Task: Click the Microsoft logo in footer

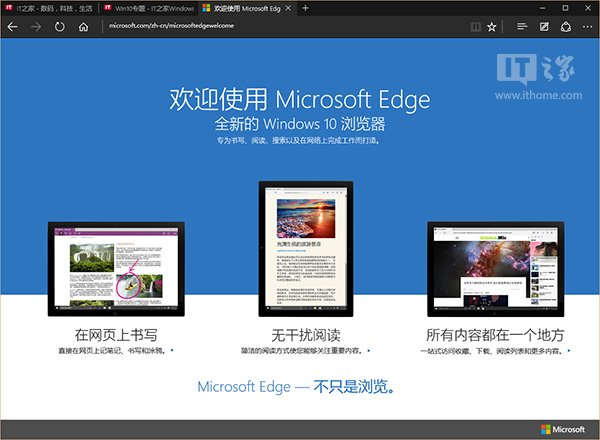Action: tap(567, 429)
